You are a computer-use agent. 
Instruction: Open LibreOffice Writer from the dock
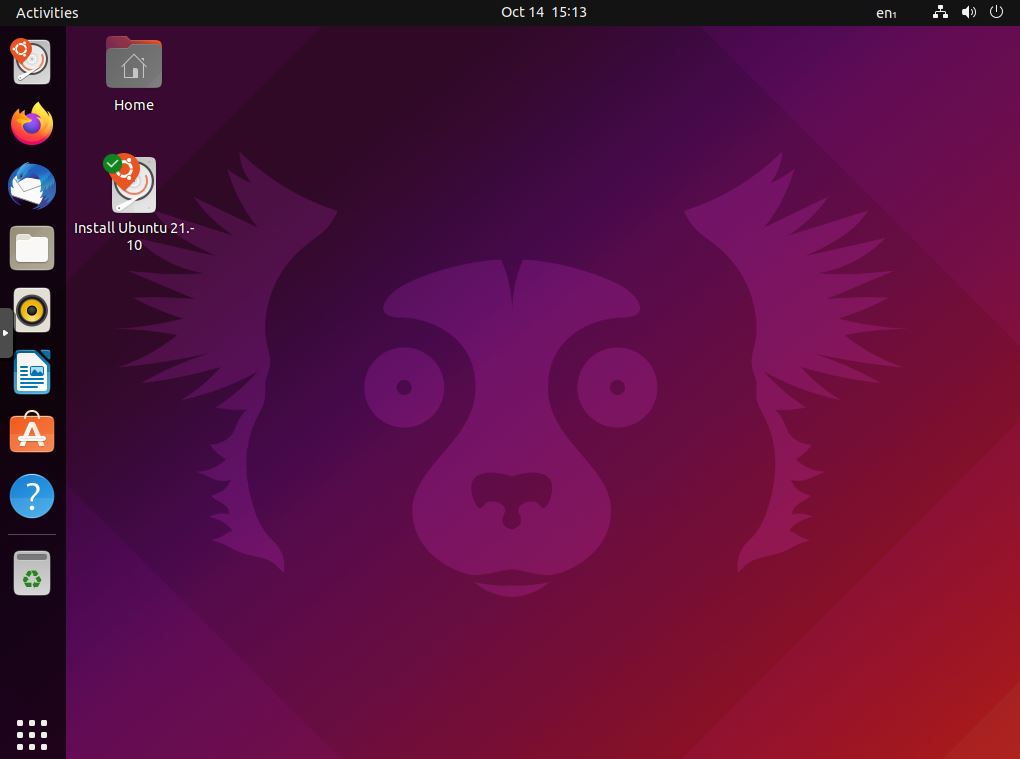(x=32, y=372)
